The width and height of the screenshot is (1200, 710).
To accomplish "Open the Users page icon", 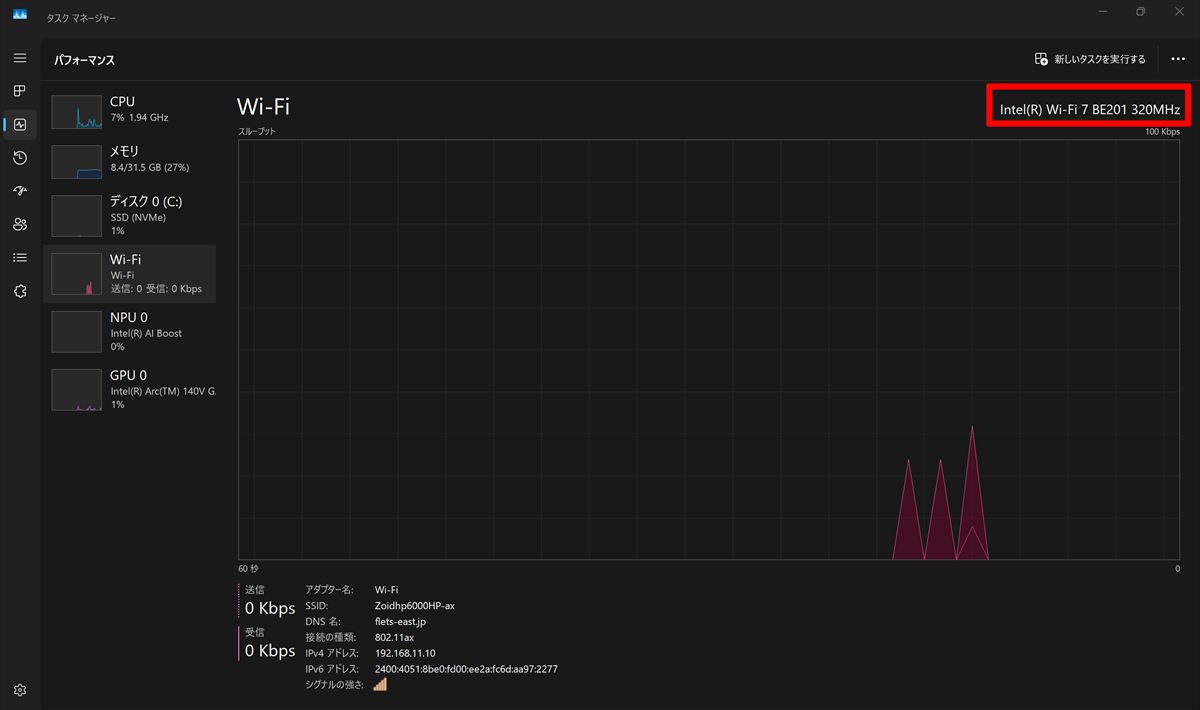I will 20,224.
